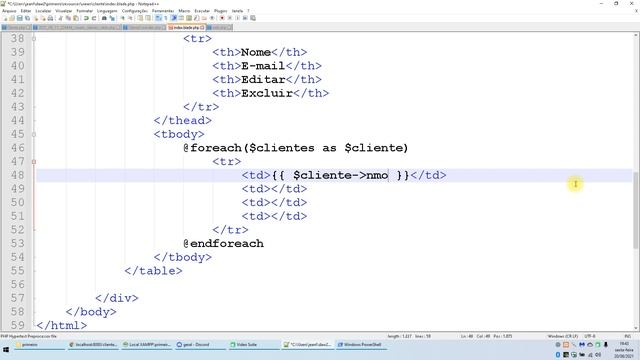
Task: Create a new file with the New toolbar icon
Action: tap(4, 18)
